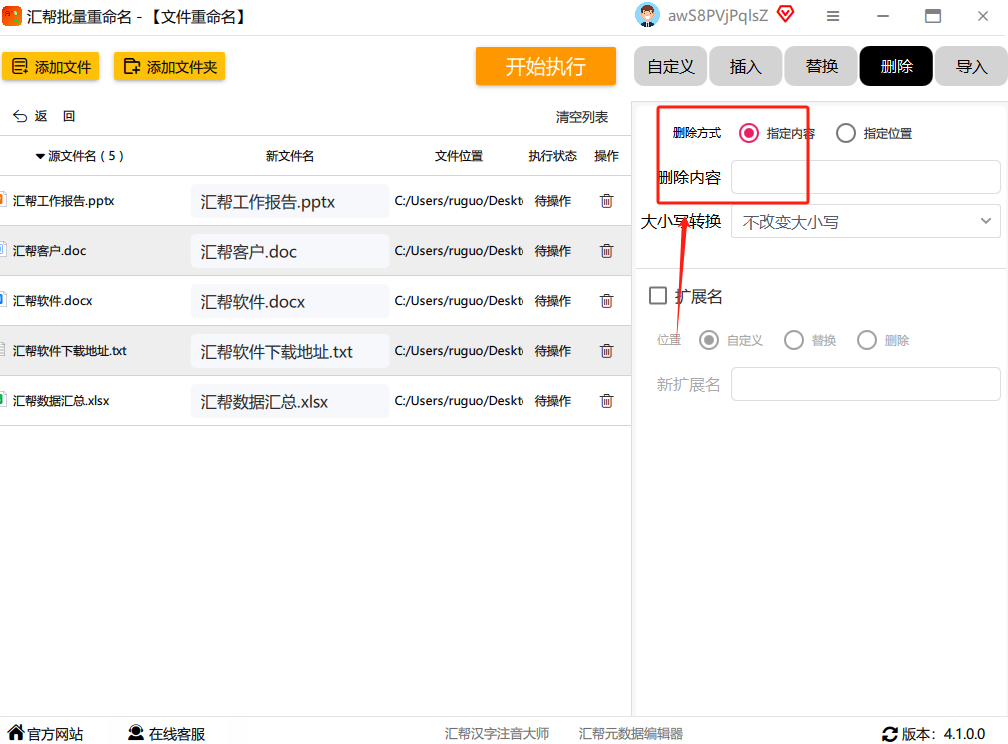Click the 汇帮批量重命名 app logo
This screenshot has width=1008, height=744.
pos(12,15)
